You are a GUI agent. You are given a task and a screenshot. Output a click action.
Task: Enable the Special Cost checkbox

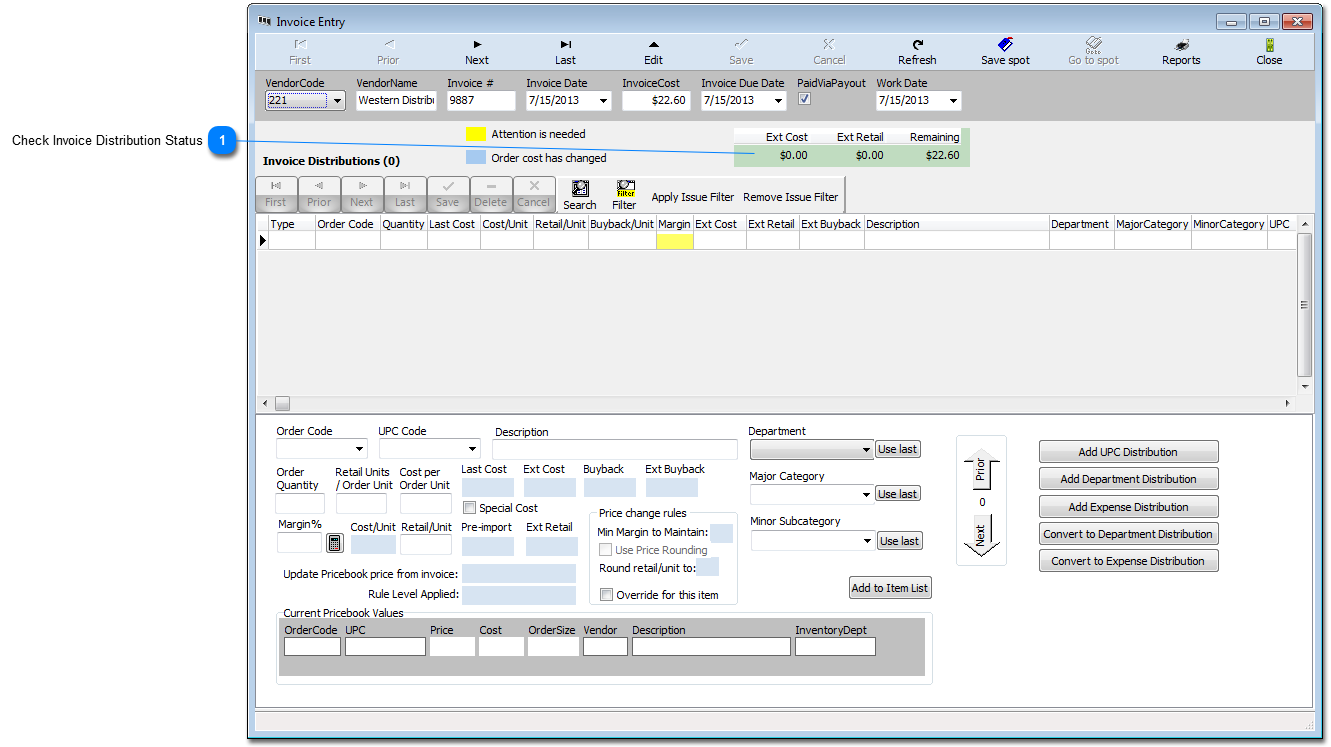tap(470, 508)
